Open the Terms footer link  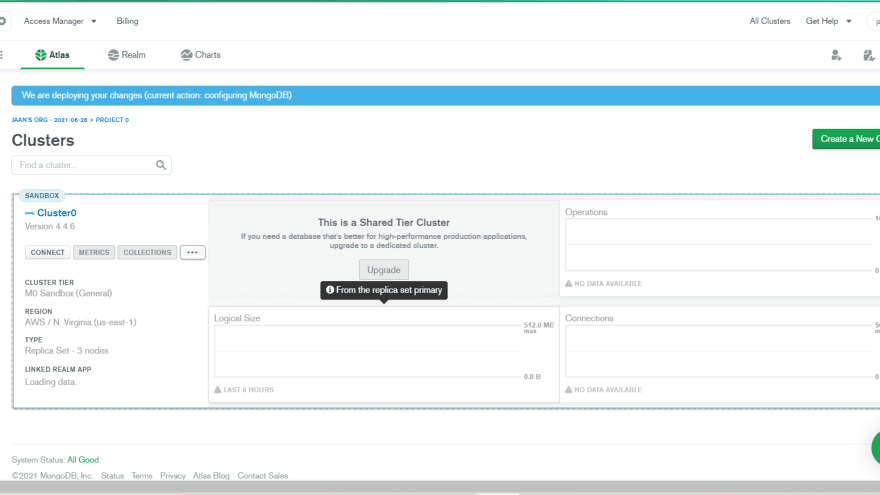[142, 476]
